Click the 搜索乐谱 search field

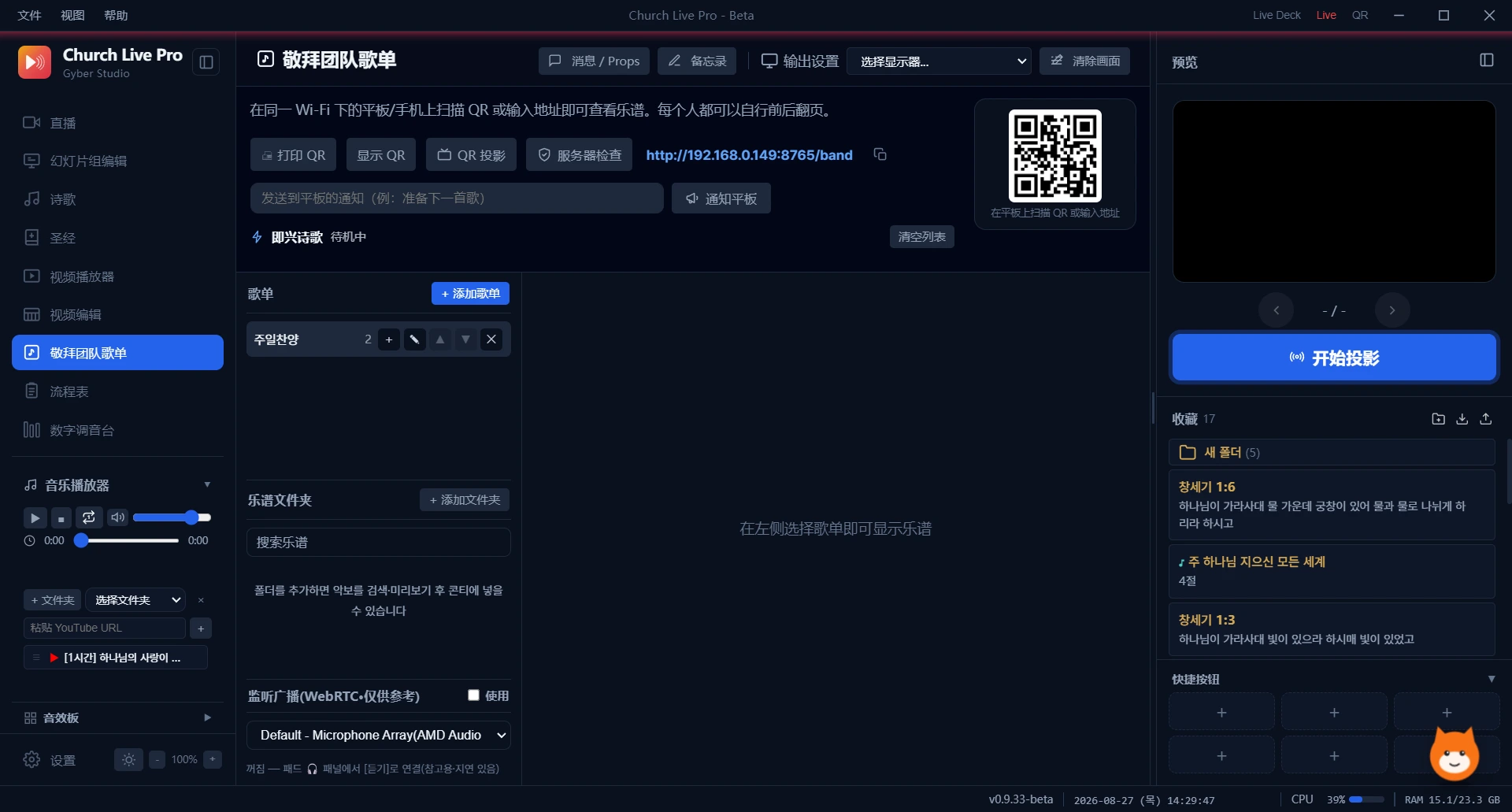tap(379, 543)
